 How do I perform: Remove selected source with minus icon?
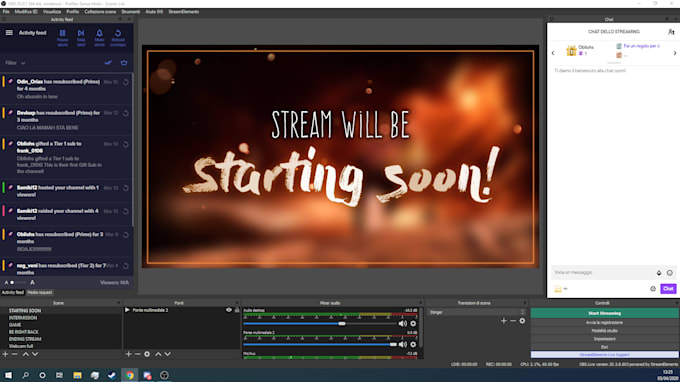[x=137, y=354]
